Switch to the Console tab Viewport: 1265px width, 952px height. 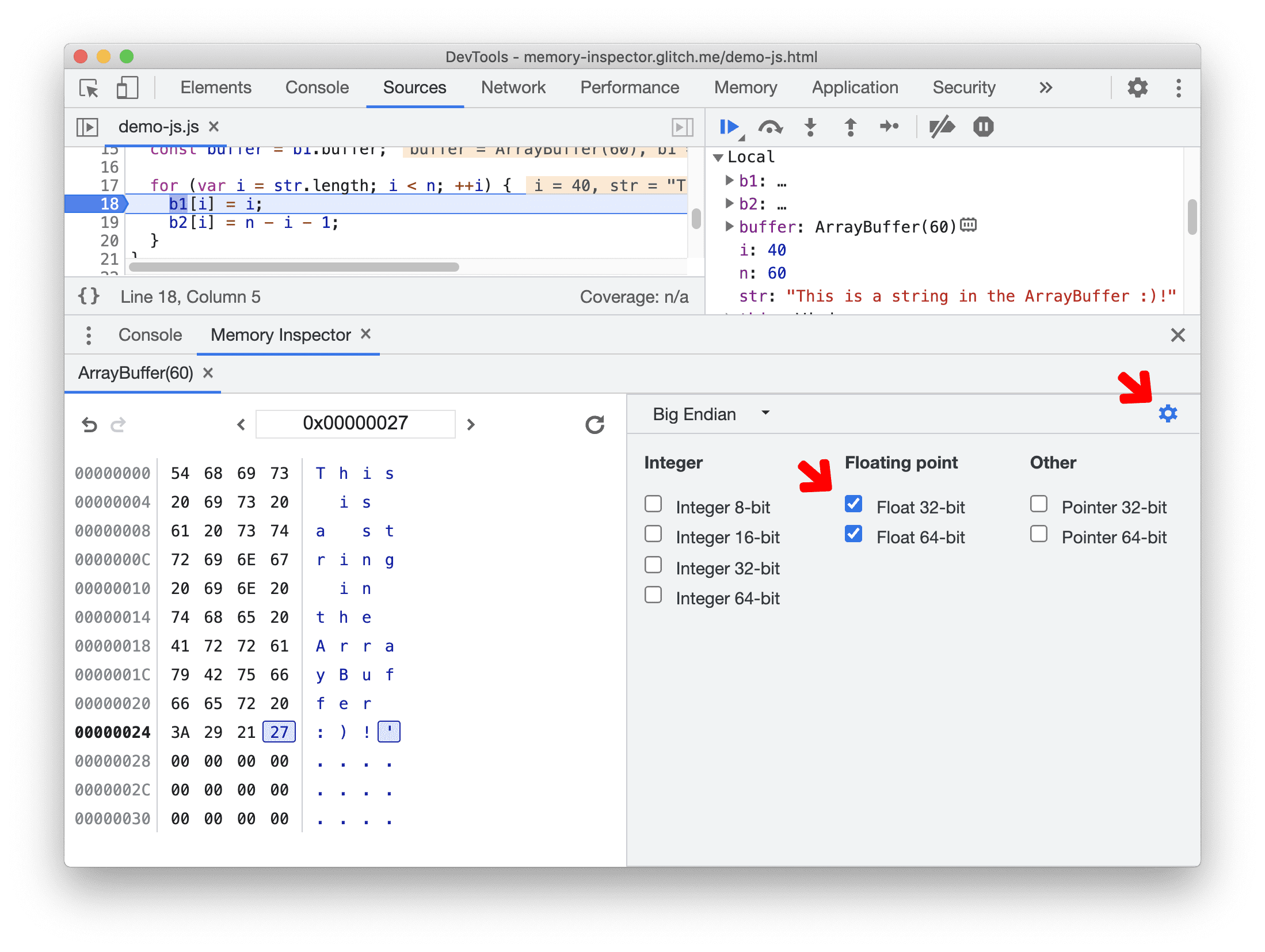(x=148, y=335)
